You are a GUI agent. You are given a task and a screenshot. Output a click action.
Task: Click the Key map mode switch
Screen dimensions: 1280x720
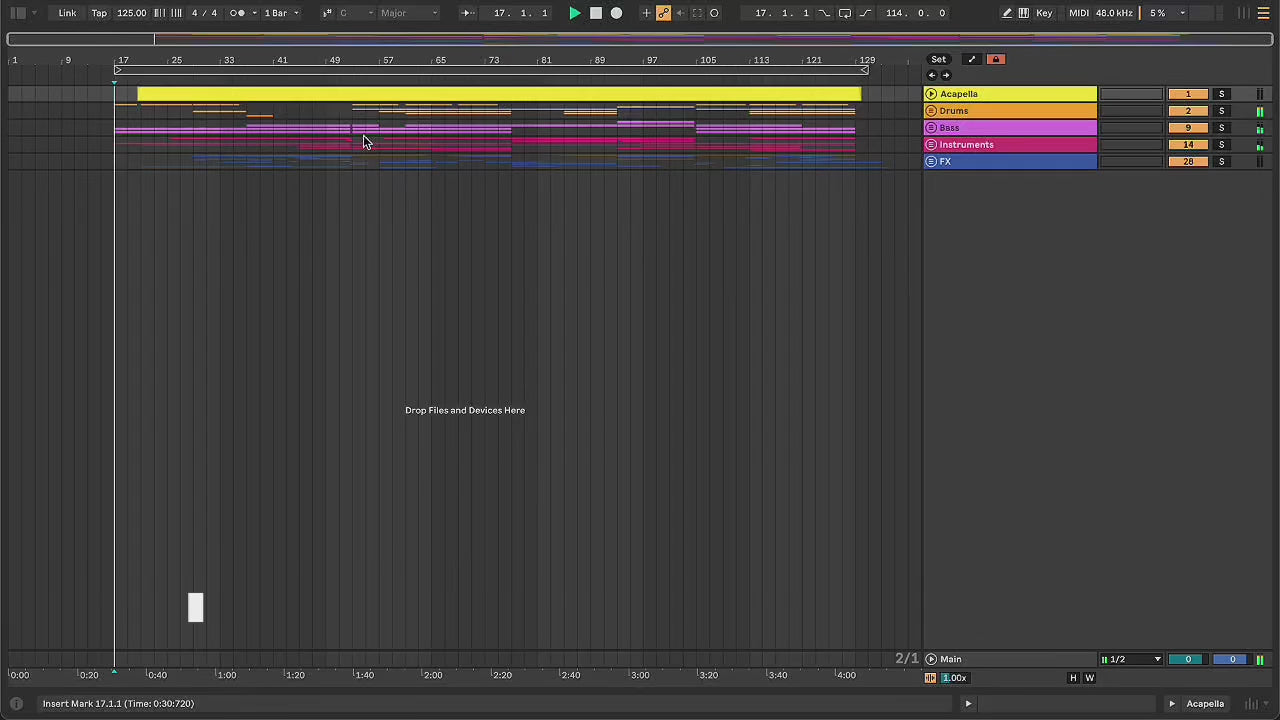point(1044,13)
